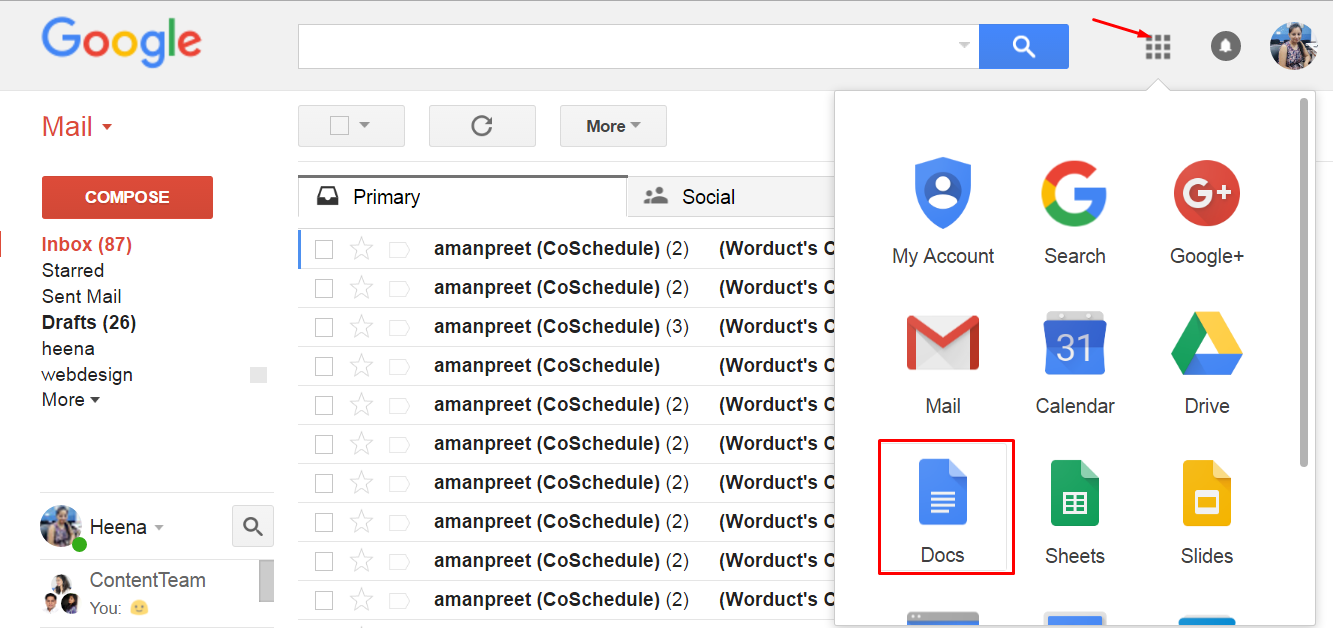Expand the More options in the left sidebar
The width and height of the screenshot is (1333, 628).
point(70,399)
